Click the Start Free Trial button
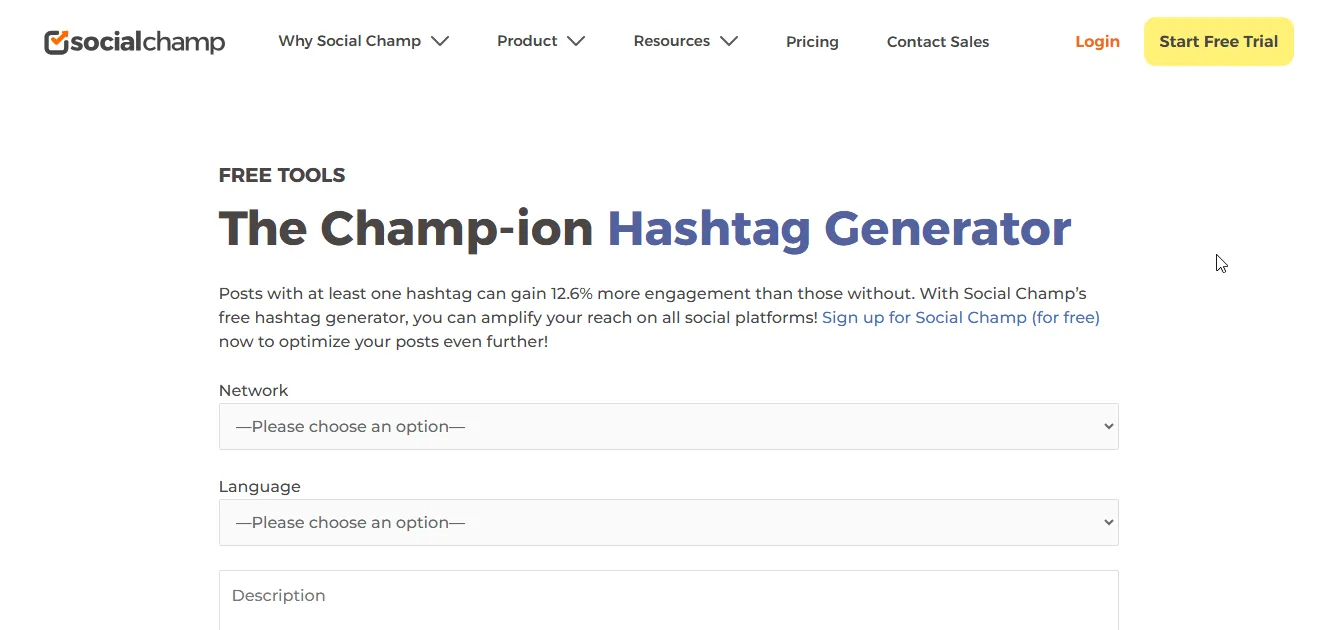 tap(1218, 41)
